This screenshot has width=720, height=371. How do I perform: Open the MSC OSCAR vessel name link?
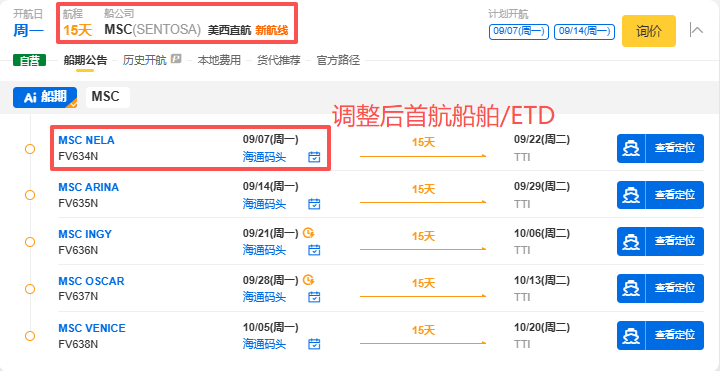point(91,281)
